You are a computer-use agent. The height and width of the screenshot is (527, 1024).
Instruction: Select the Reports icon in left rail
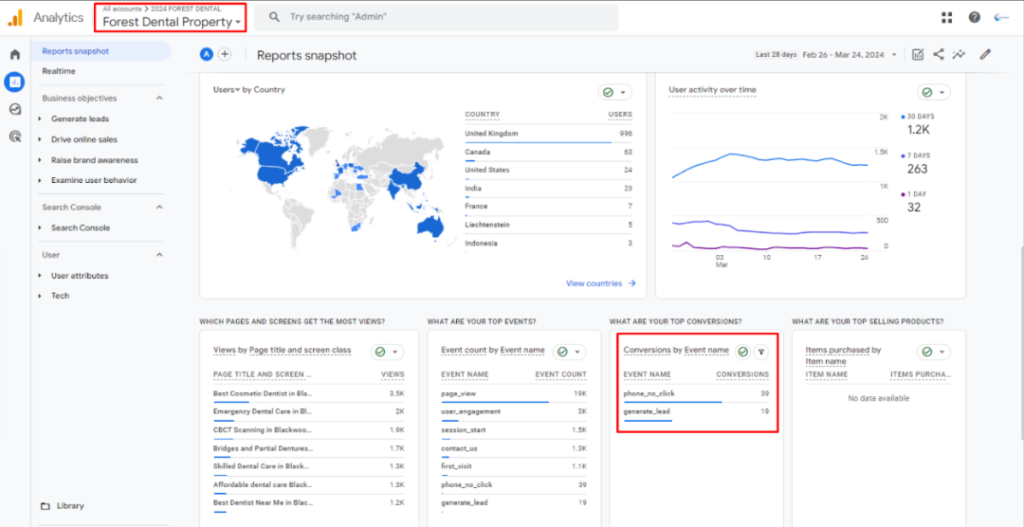(15, 82)
